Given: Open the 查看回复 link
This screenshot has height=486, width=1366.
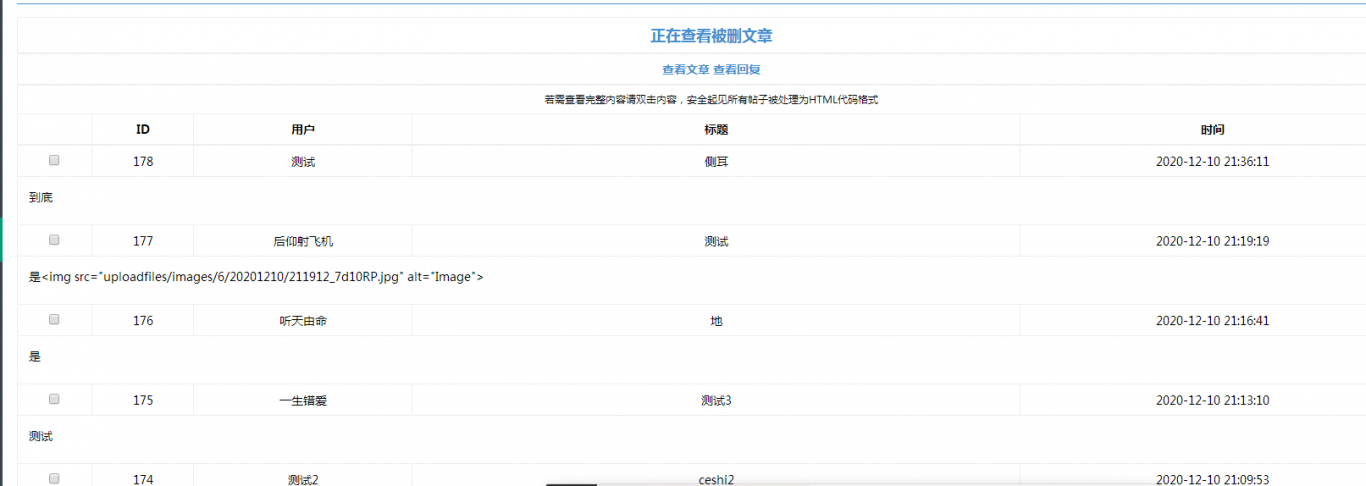Looking at the screenshot, I should coord(737,70).
